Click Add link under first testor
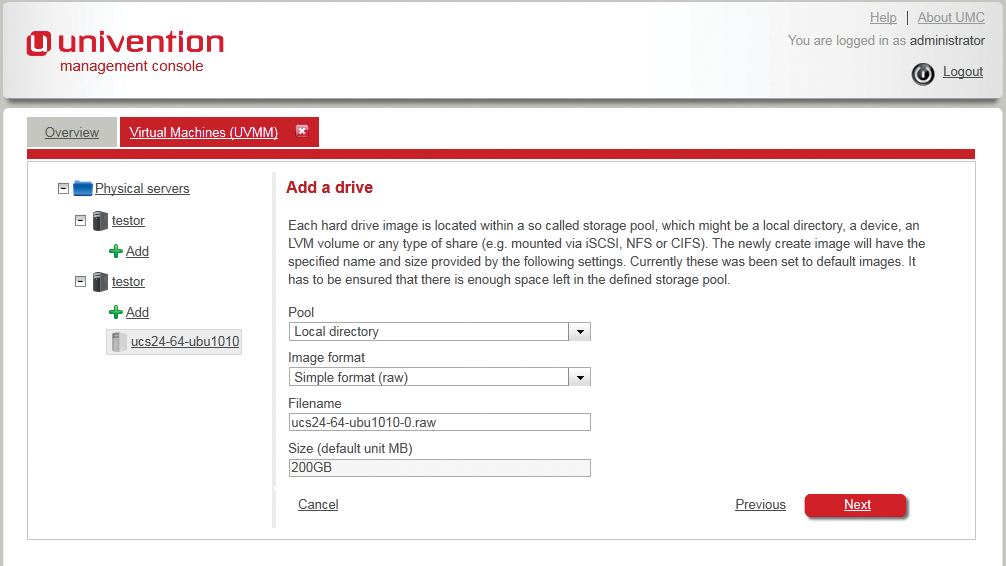1006x566 pixels. pos(137,252)
